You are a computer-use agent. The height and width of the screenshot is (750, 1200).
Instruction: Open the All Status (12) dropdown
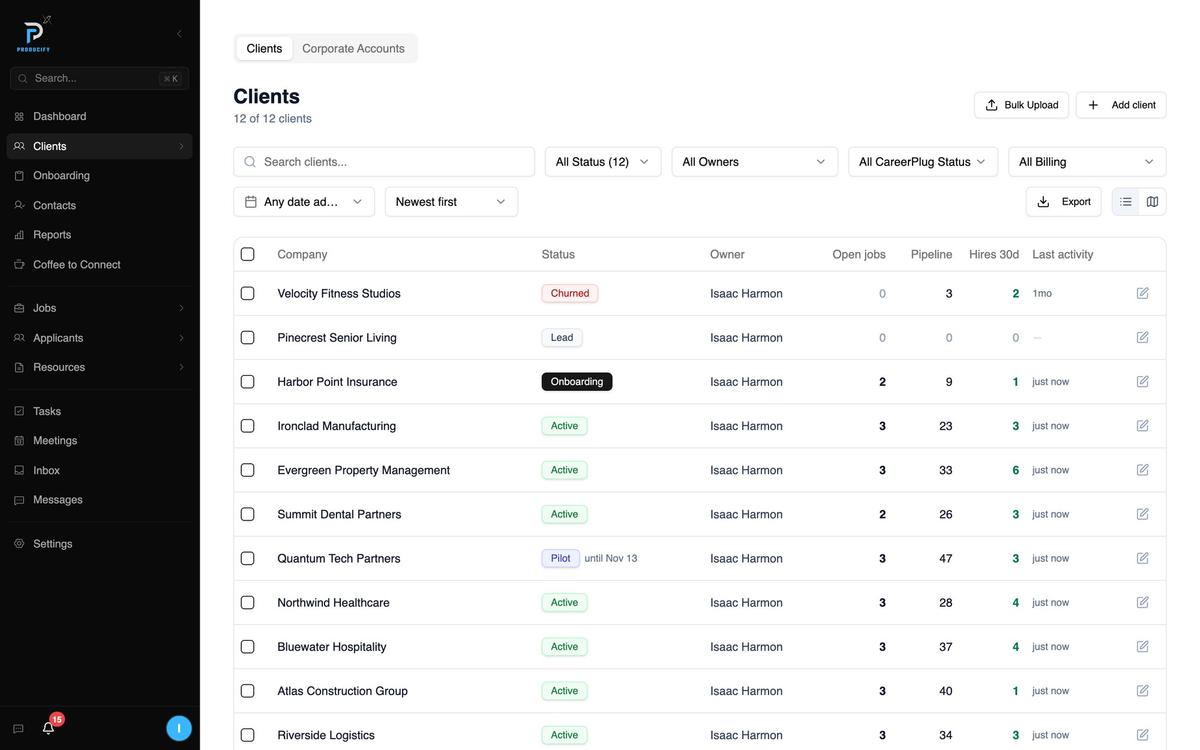tap(603, 162)
